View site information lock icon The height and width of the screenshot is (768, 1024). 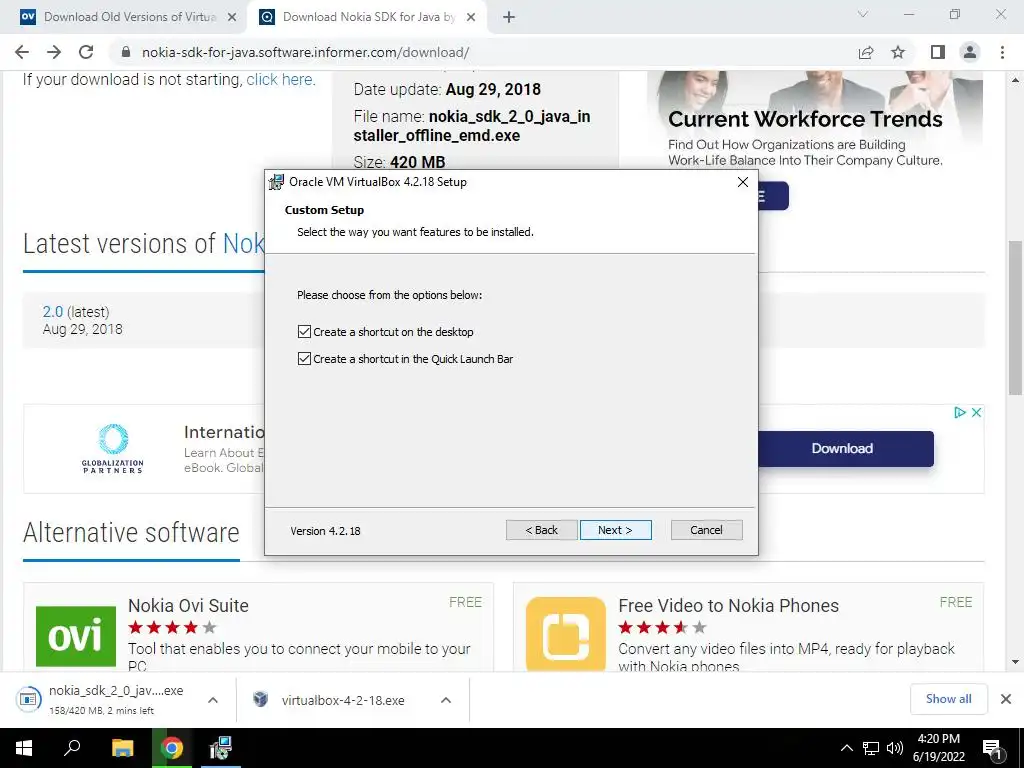point(126,52)
